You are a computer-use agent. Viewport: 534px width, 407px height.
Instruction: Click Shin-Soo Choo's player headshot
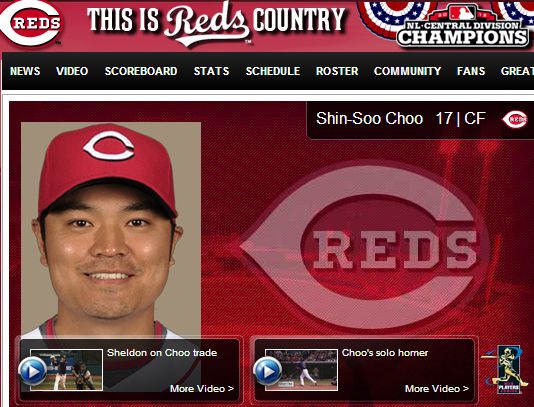pos(111,230)
